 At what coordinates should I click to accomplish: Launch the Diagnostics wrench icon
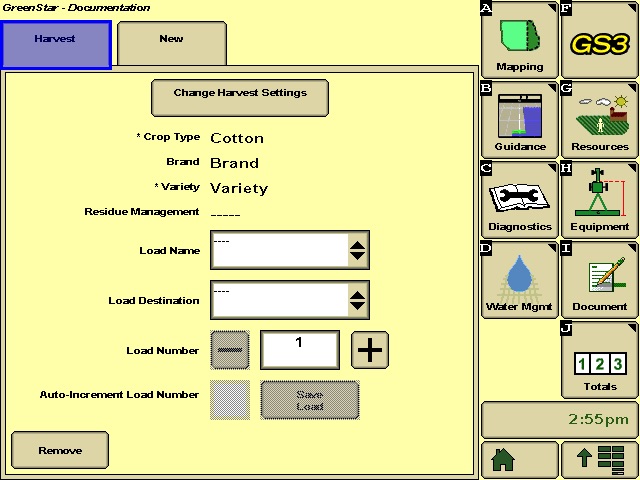[x=519, y=200]
